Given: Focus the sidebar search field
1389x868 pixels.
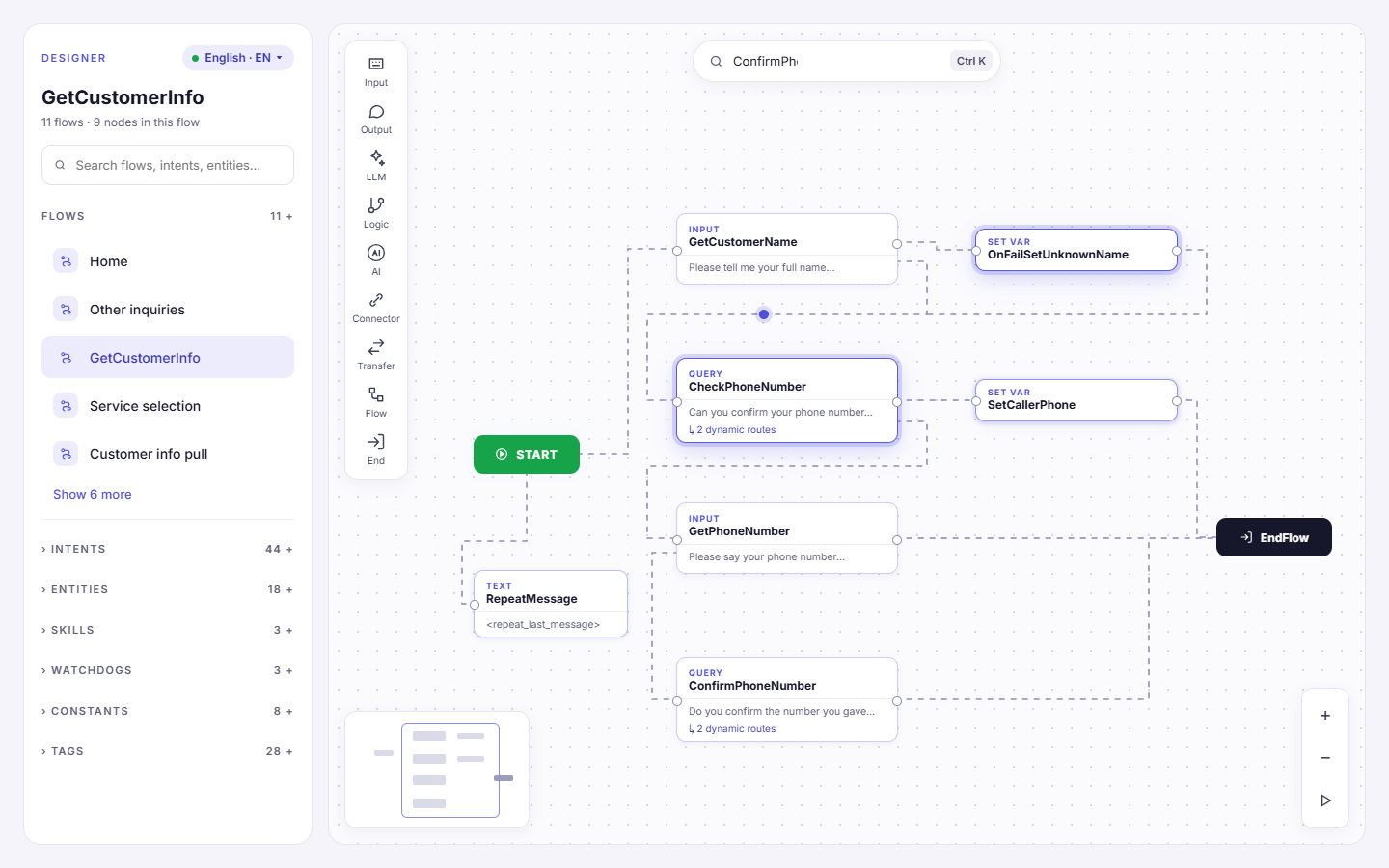Looking at the screenshot, I should pos(168,165).
